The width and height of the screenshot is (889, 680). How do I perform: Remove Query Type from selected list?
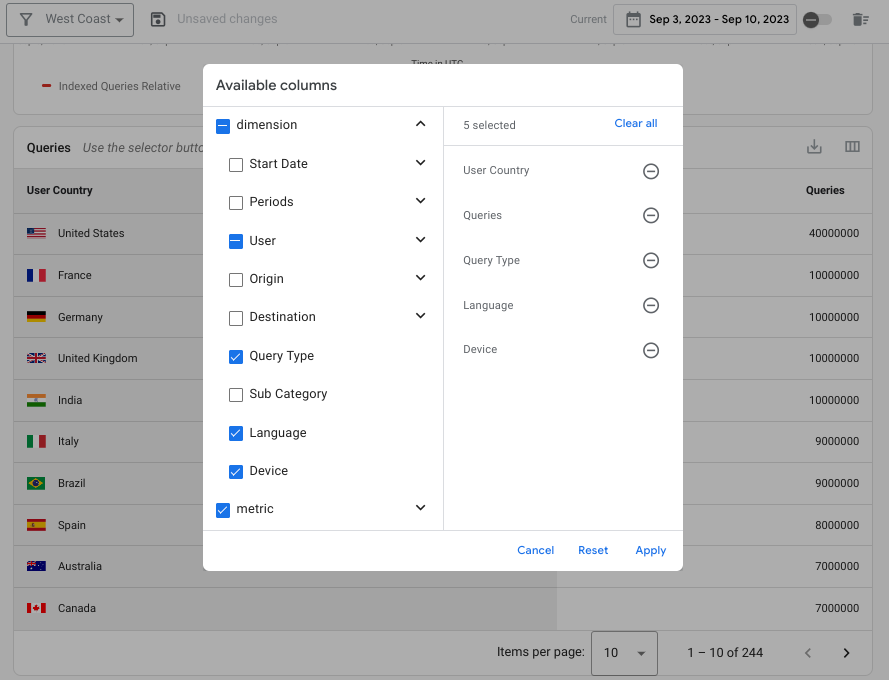pos(650,261)
